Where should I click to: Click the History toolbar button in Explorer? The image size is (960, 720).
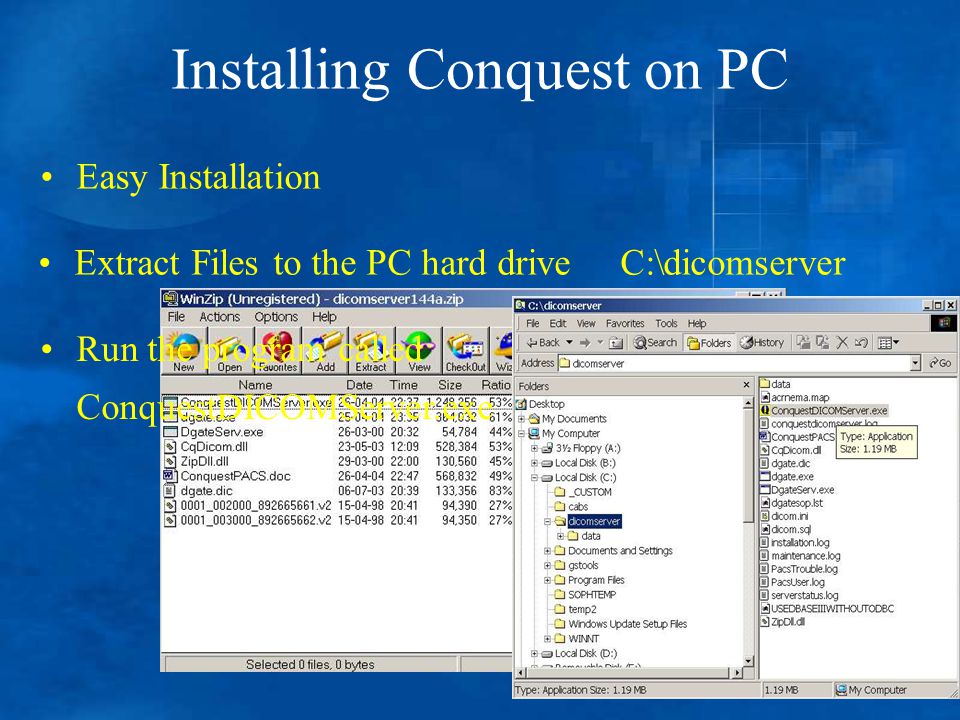coord(761,343)
